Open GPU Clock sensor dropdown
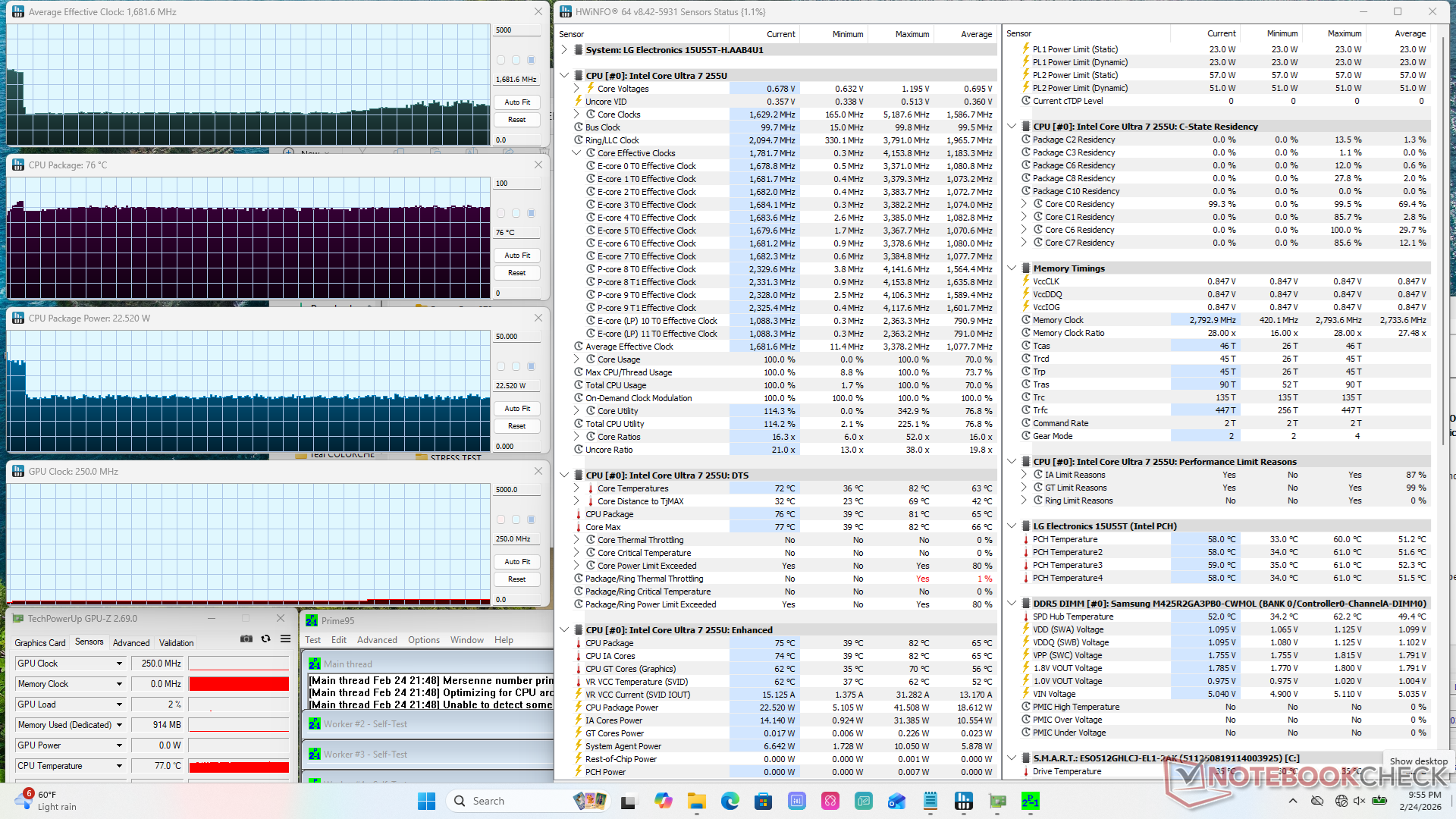 119,664
